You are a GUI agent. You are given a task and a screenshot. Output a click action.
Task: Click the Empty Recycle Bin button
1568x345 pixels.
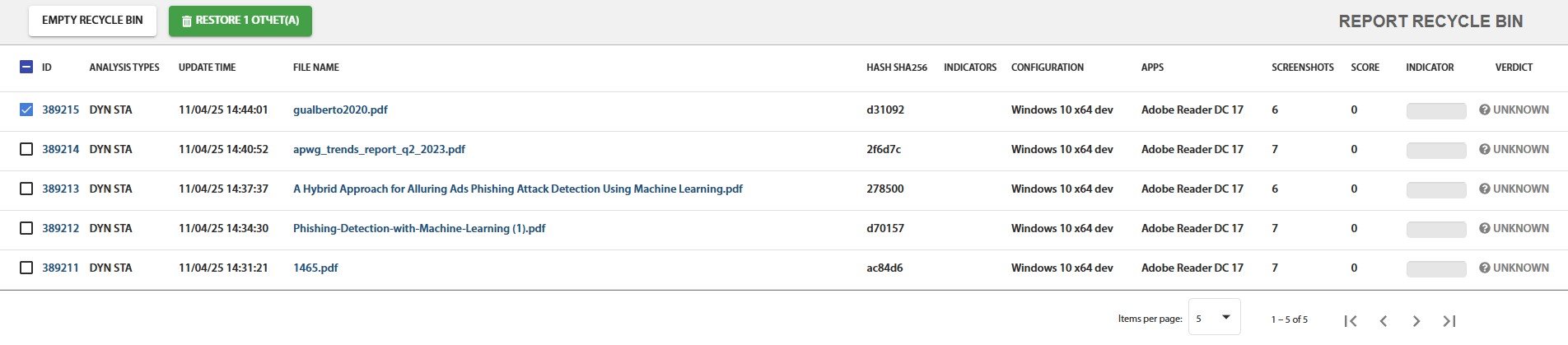pos(92,21)
